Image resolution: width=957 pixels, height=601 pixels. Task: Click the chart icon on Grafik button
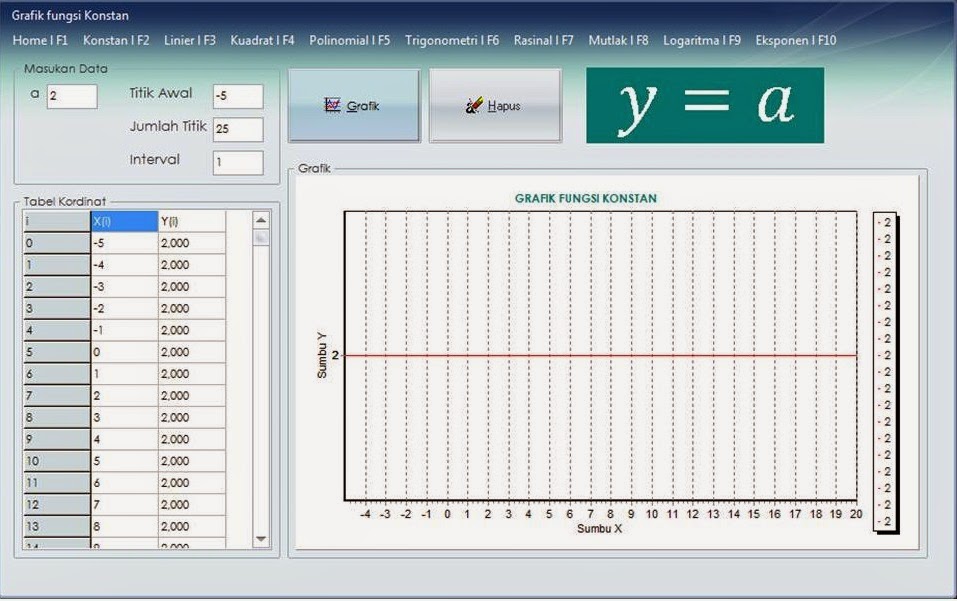pos(333,105)
